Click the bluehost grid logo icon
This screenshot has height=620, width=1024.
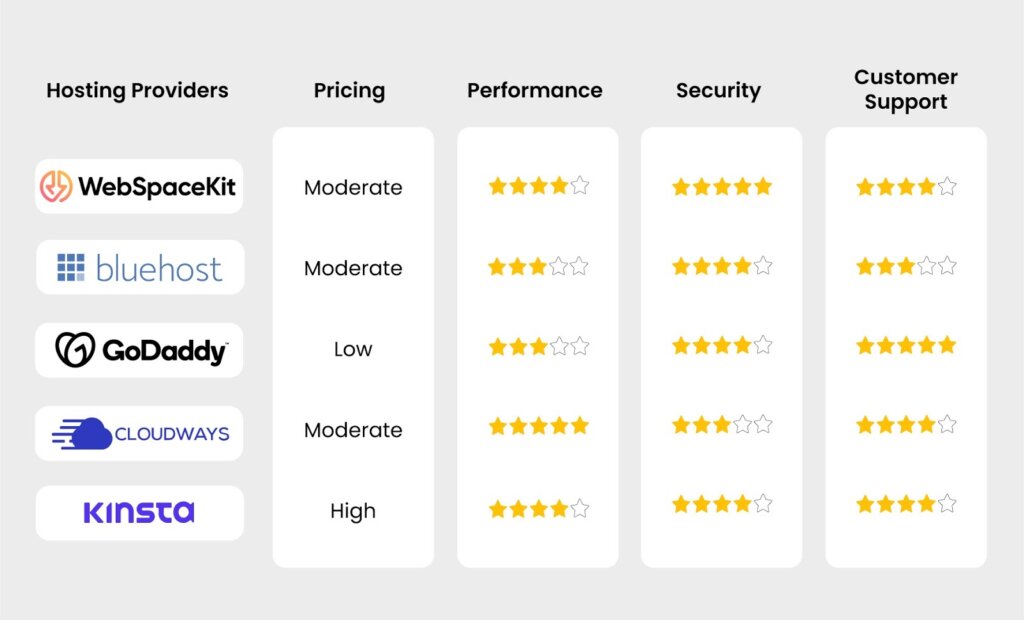pyautogui.click(x=71, y=268)
